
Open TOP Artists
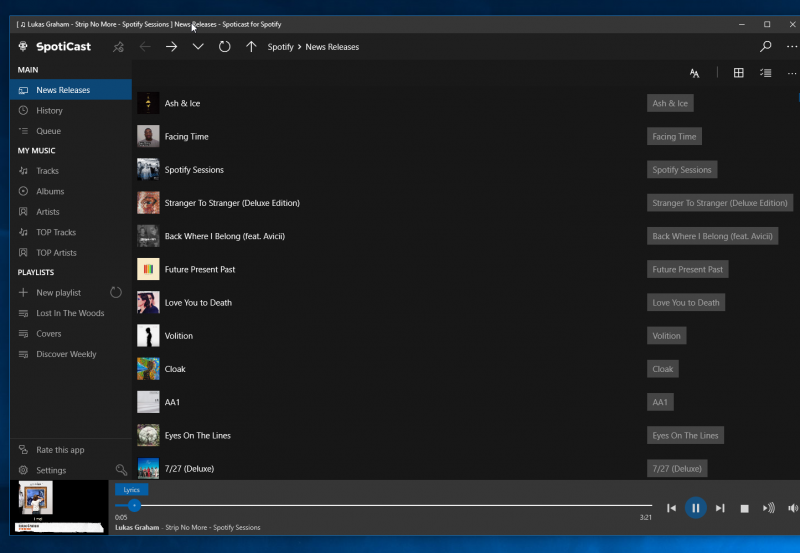[x=70, y=253]
